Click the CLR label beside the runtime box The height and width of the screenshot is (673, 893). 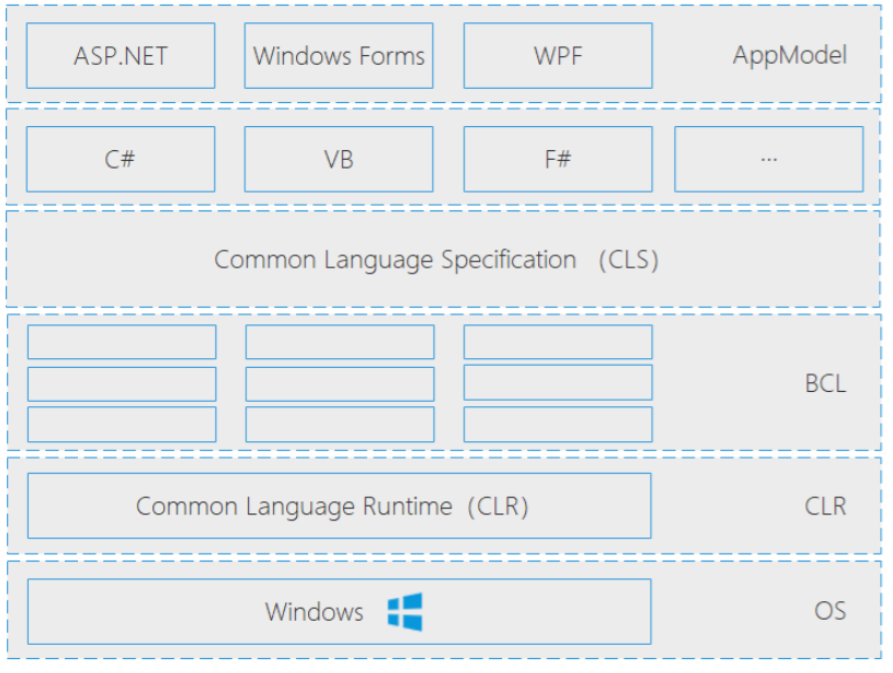[x=825, y=506]
